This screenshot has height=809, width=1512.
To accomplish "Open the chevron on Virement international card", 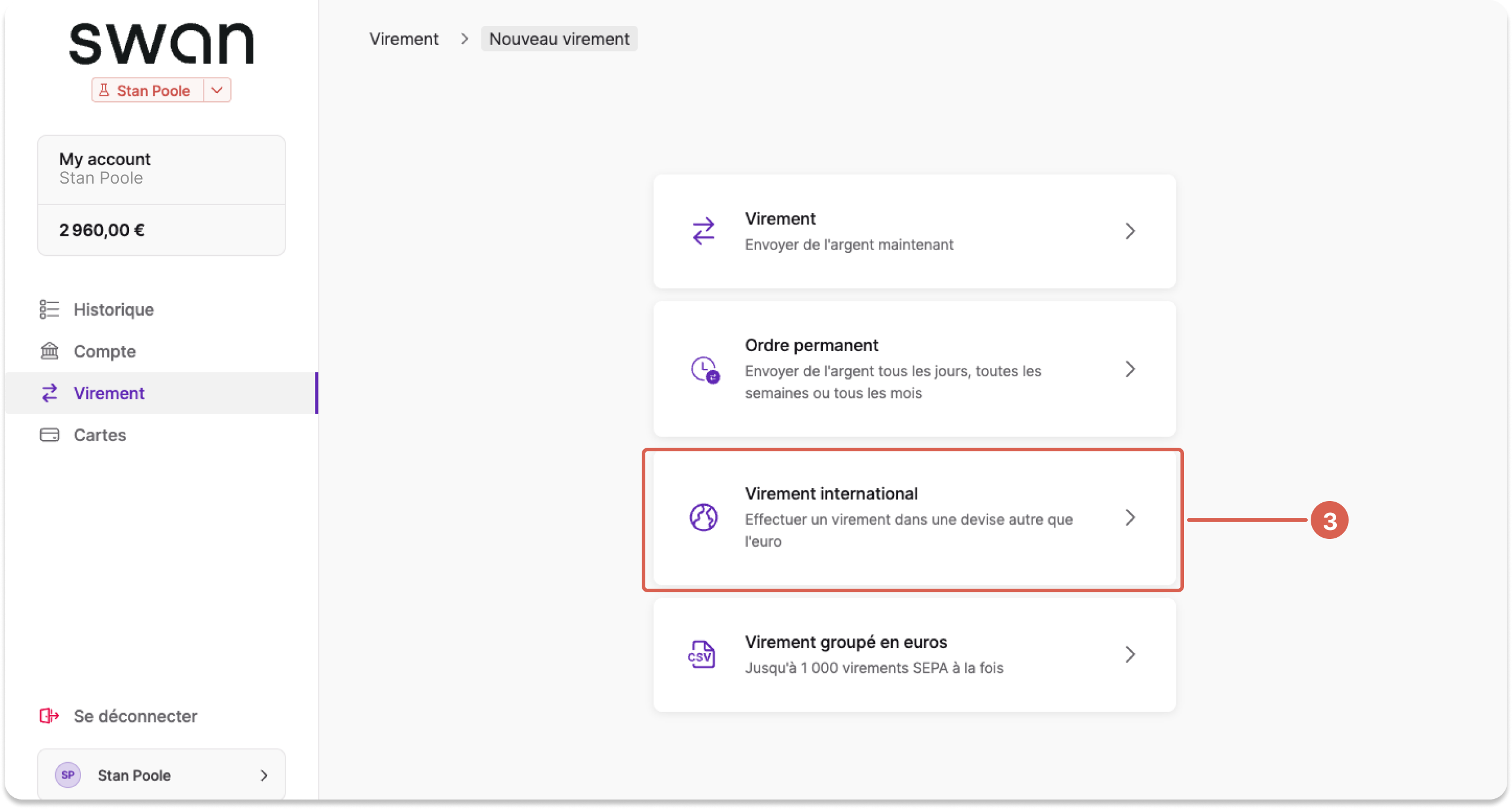I will 1130,518.
